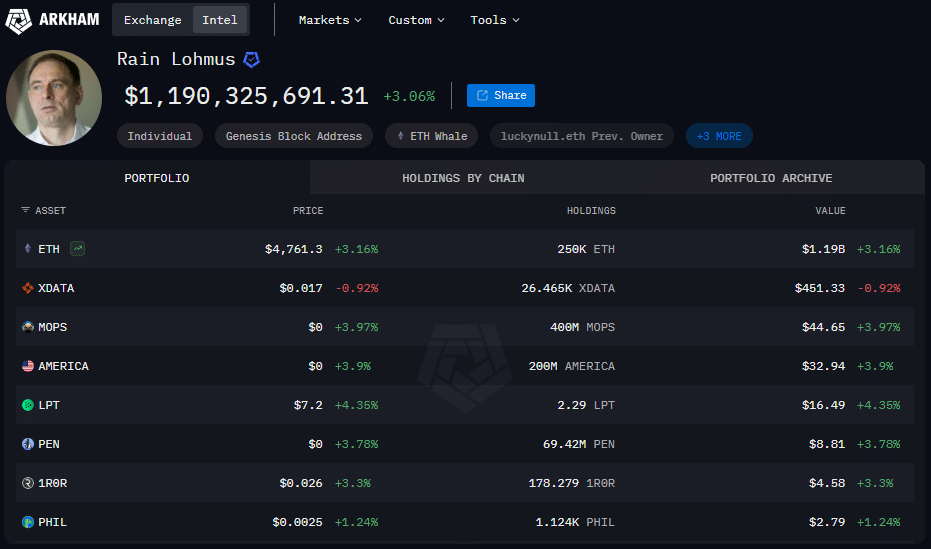
Task: Click the verified badge beside Rain Lohmus
Action: [252, 60]
